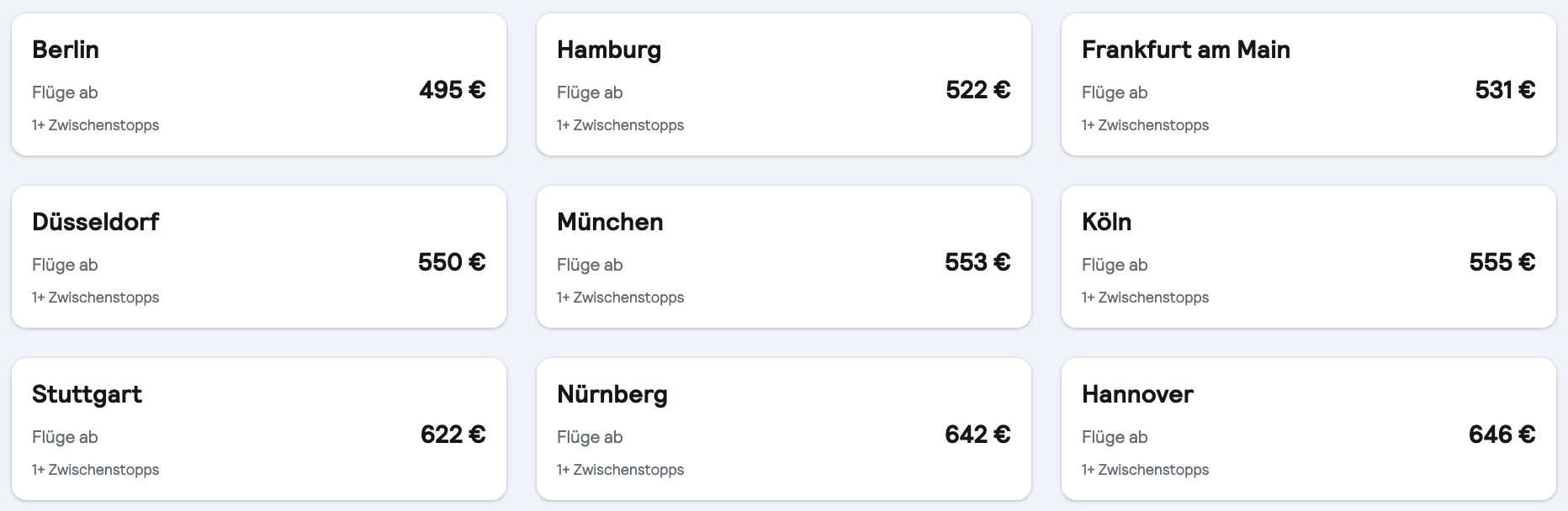Click the 622 € Stuttgart price
Screen dimensions: 1568x511
(453, 435)
